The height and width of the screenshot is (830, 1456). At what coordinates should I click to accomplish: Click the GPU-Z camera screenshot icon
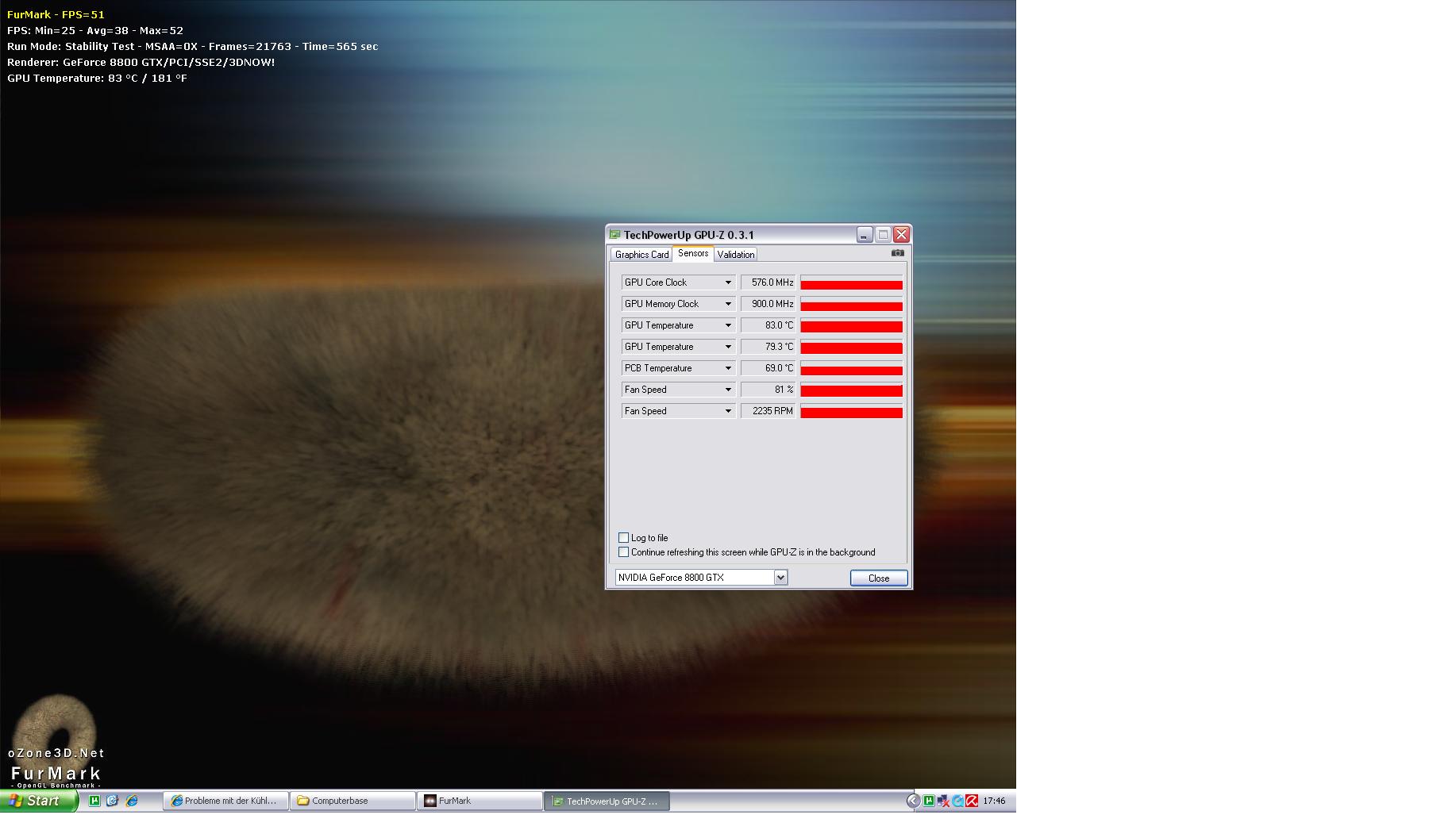pyautogui.click(x=897, y=253)
